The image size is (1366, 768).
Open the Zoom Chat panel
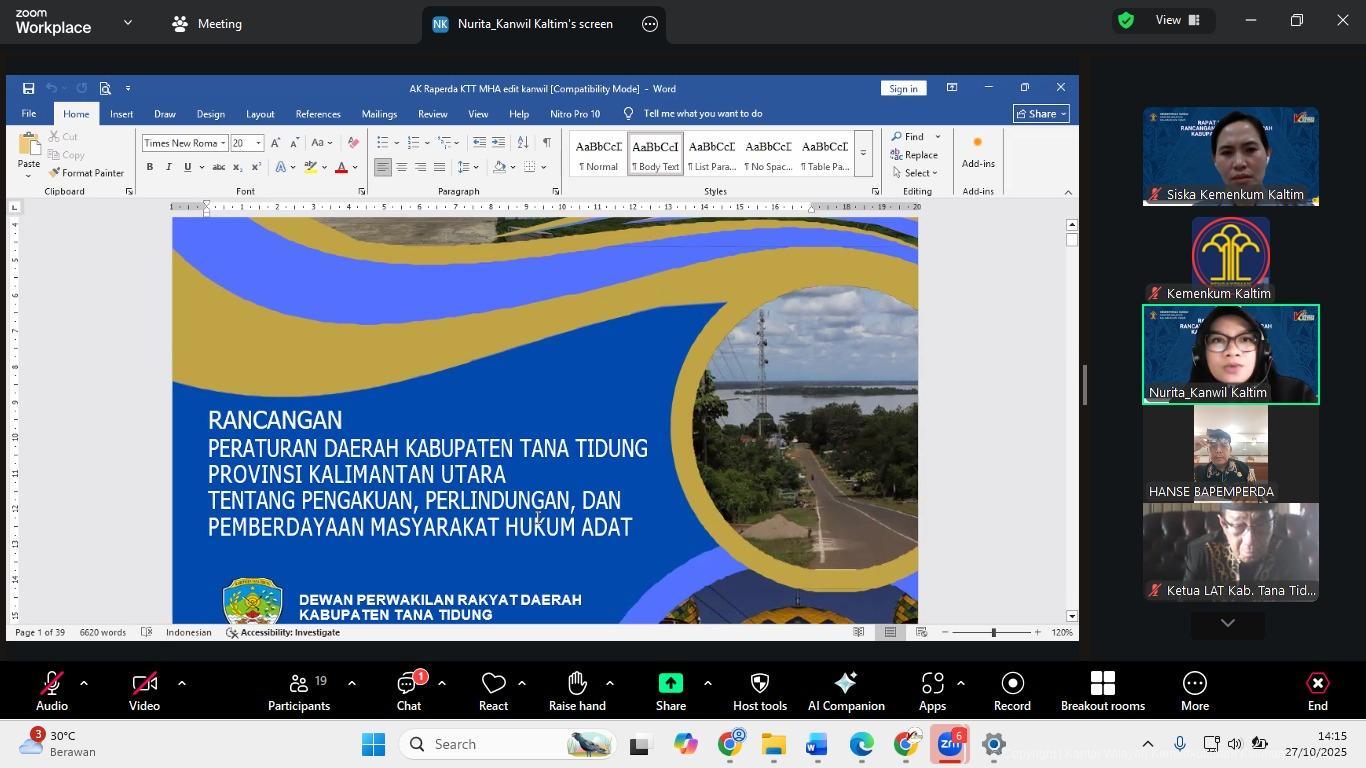coord(408,691)
